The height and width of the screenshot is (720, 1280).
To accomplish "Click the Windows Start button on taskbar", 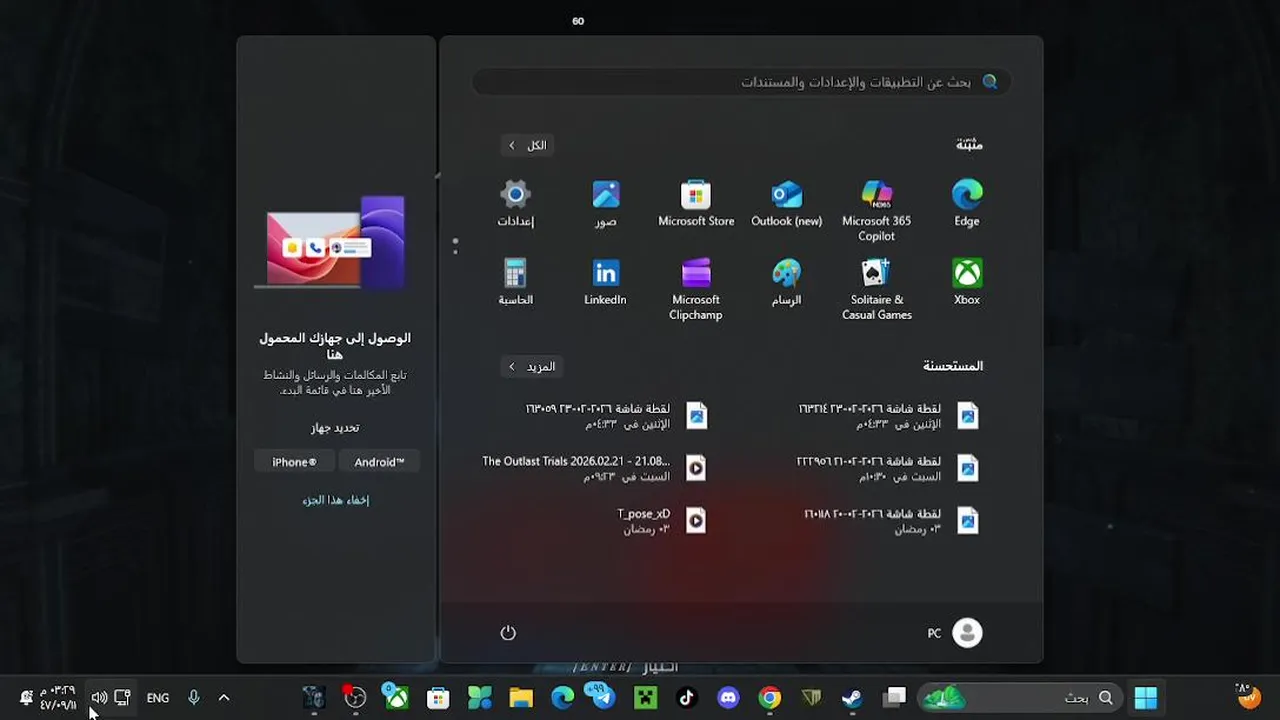I will point(1146,698).
